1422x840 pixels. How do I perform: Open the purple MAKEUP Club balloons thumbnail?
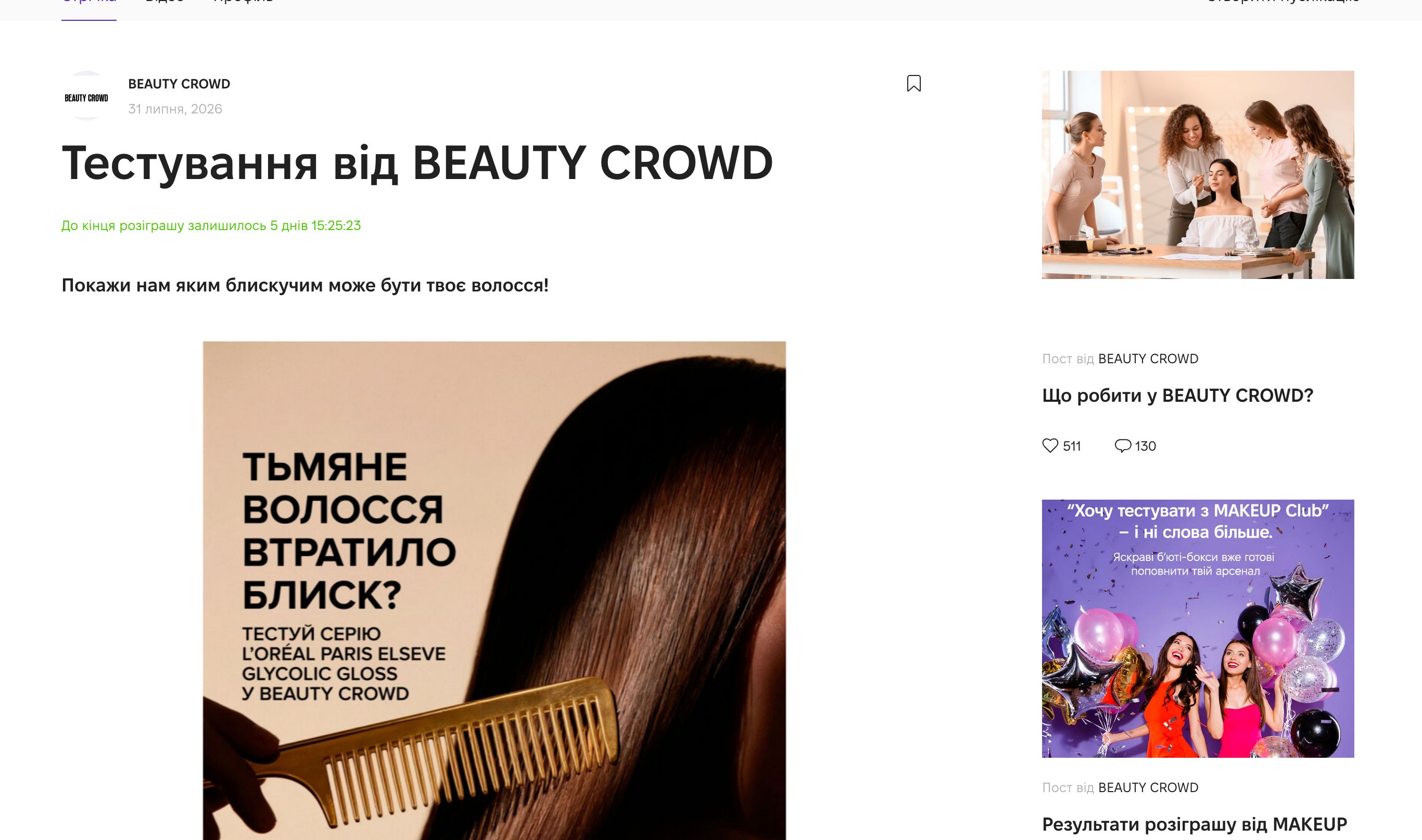(1198, 628)
